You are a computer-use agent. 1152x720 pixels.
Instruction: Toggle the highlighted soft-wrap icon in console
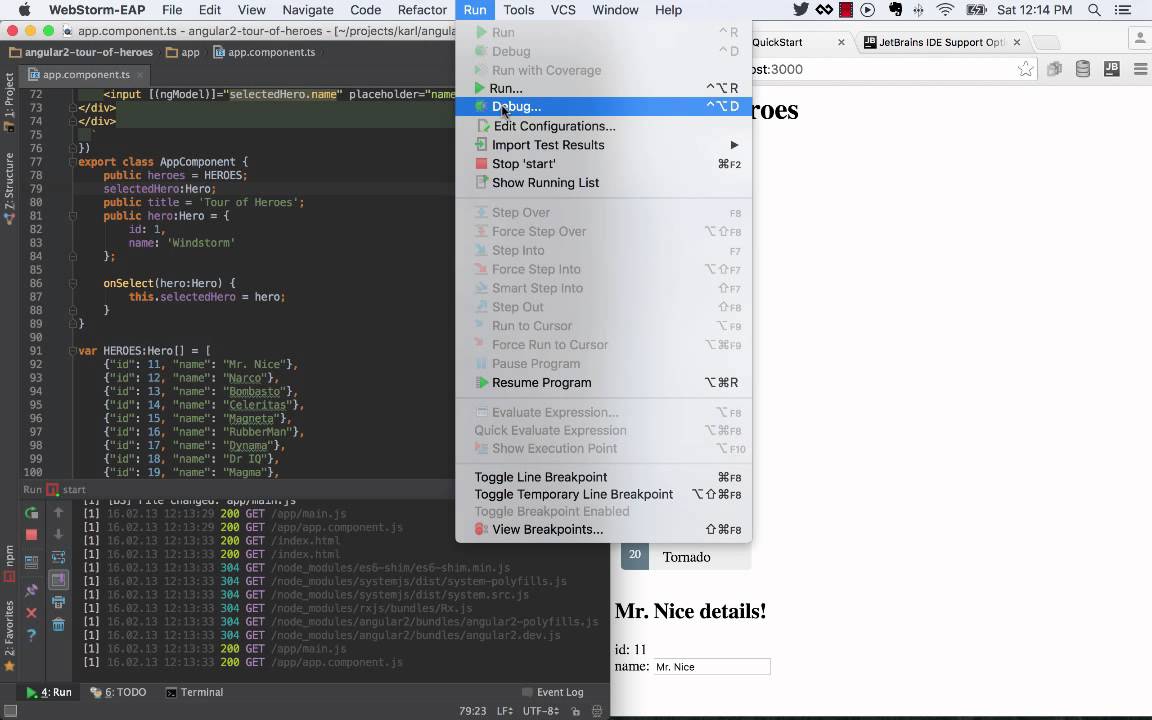(x=58, y=580)
